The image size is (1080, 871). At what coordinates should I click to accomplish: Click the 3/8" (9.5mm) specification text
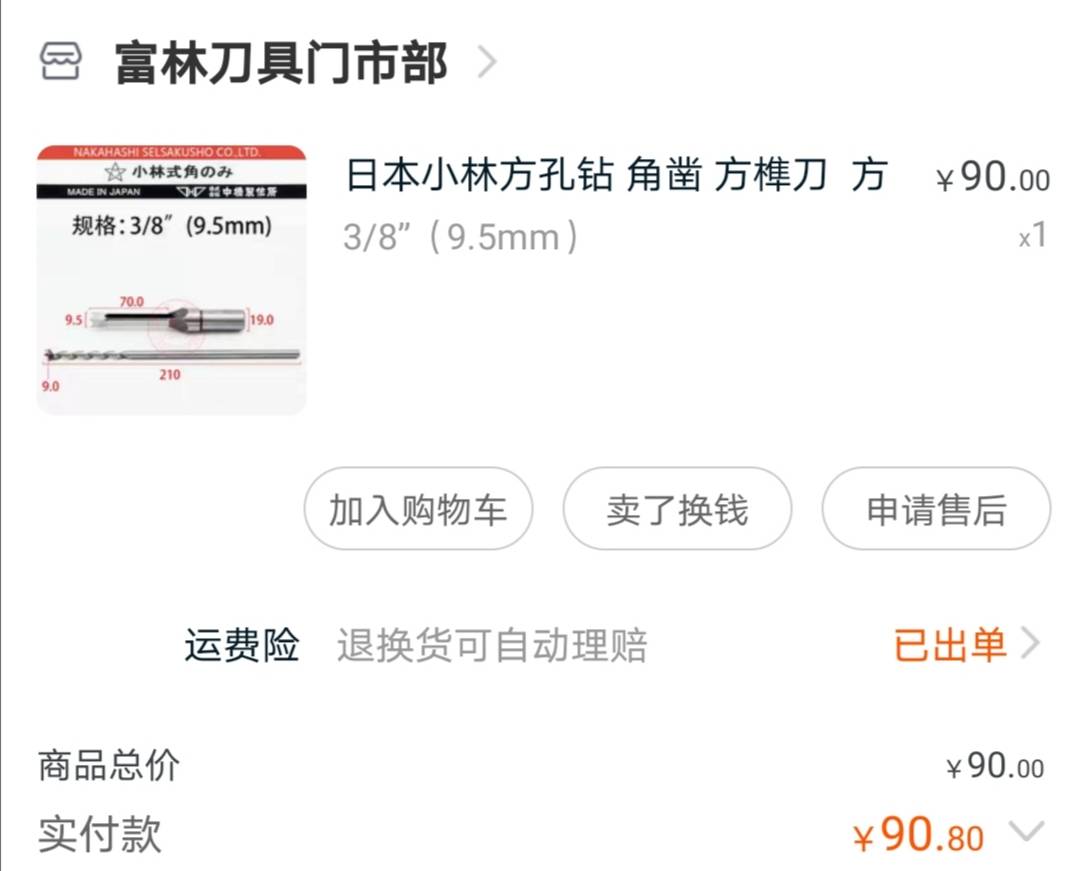pos(461,237)
